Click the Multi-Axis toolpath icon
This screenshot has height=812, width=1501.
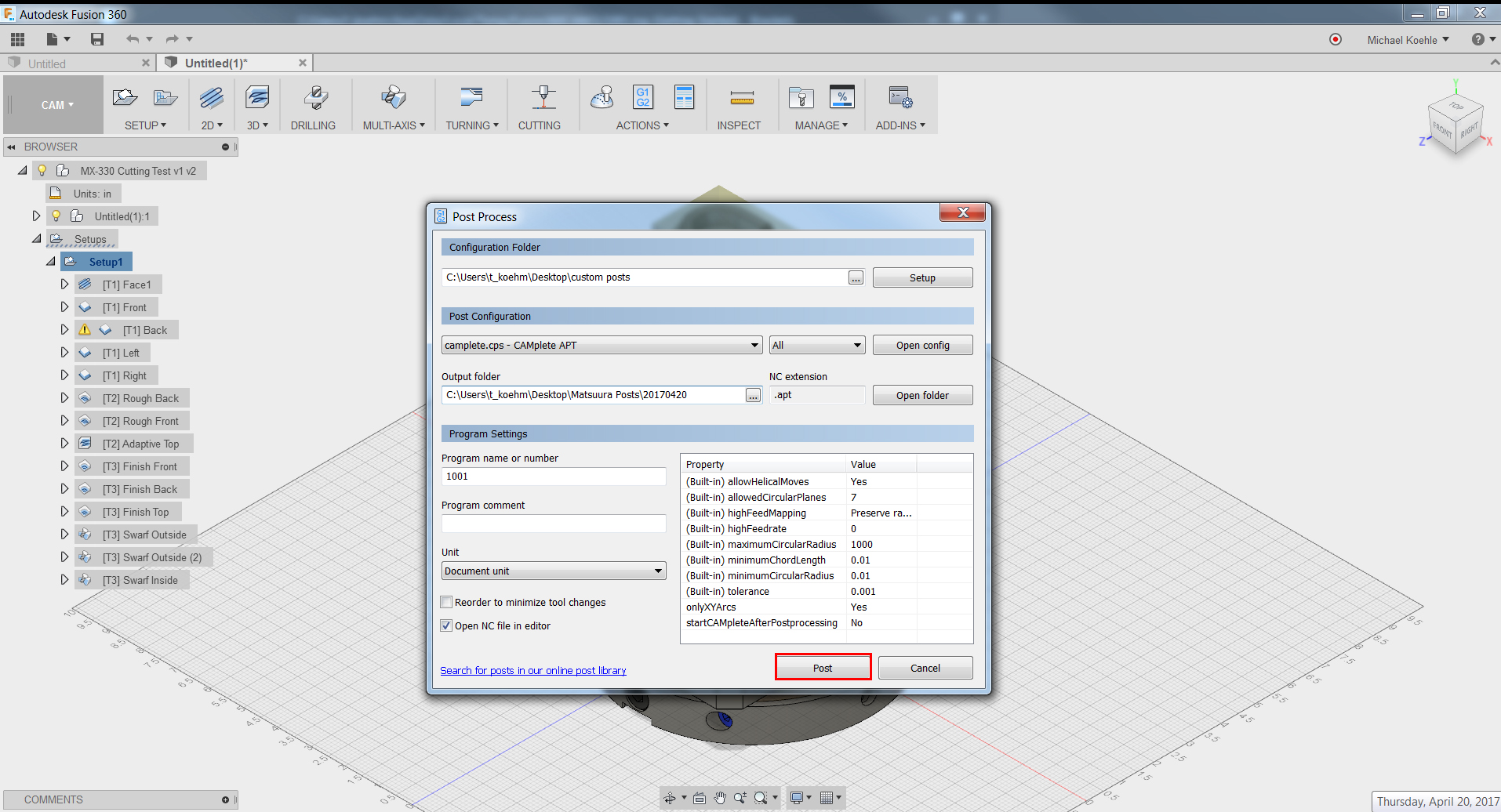tap(394, 97)
